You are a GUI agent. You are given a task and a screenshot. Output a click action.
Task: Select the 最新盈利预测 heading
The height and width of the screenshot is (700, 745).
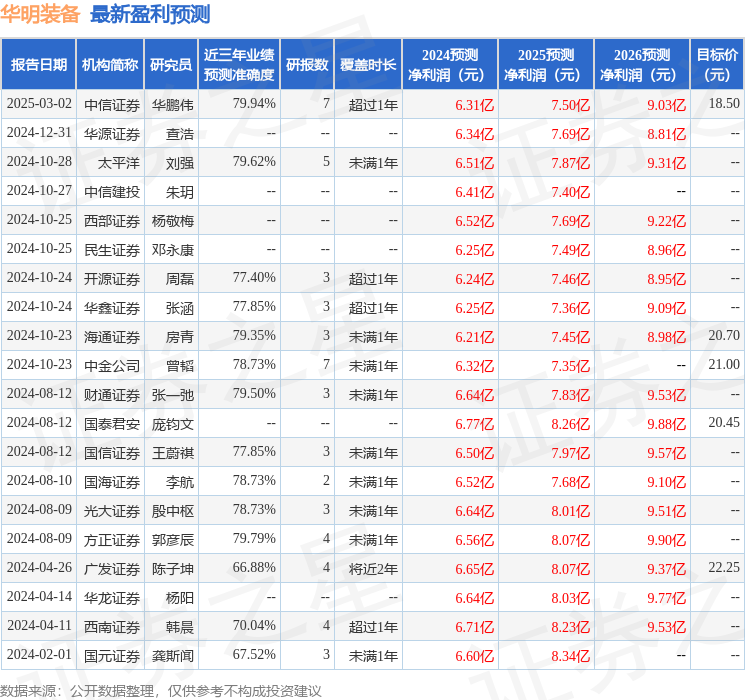tap(150, 14)
